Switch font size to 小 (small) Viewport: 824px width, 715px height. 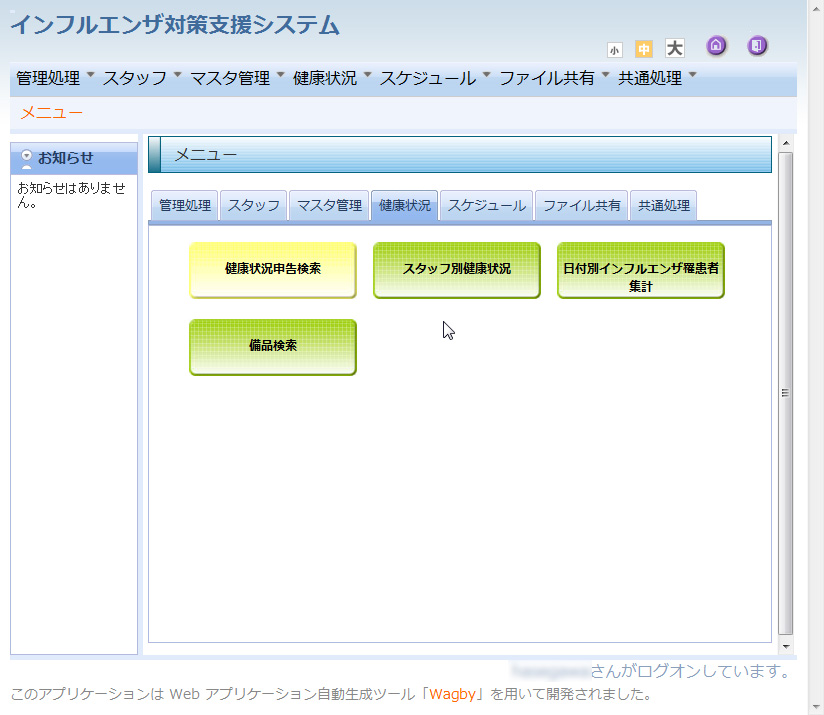point(614,49)
